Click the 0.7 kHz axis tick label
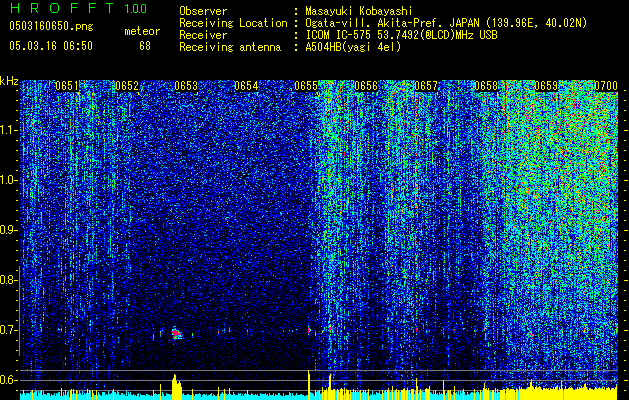The height and width of the screenshot is (400, 629). coord(7,330)
